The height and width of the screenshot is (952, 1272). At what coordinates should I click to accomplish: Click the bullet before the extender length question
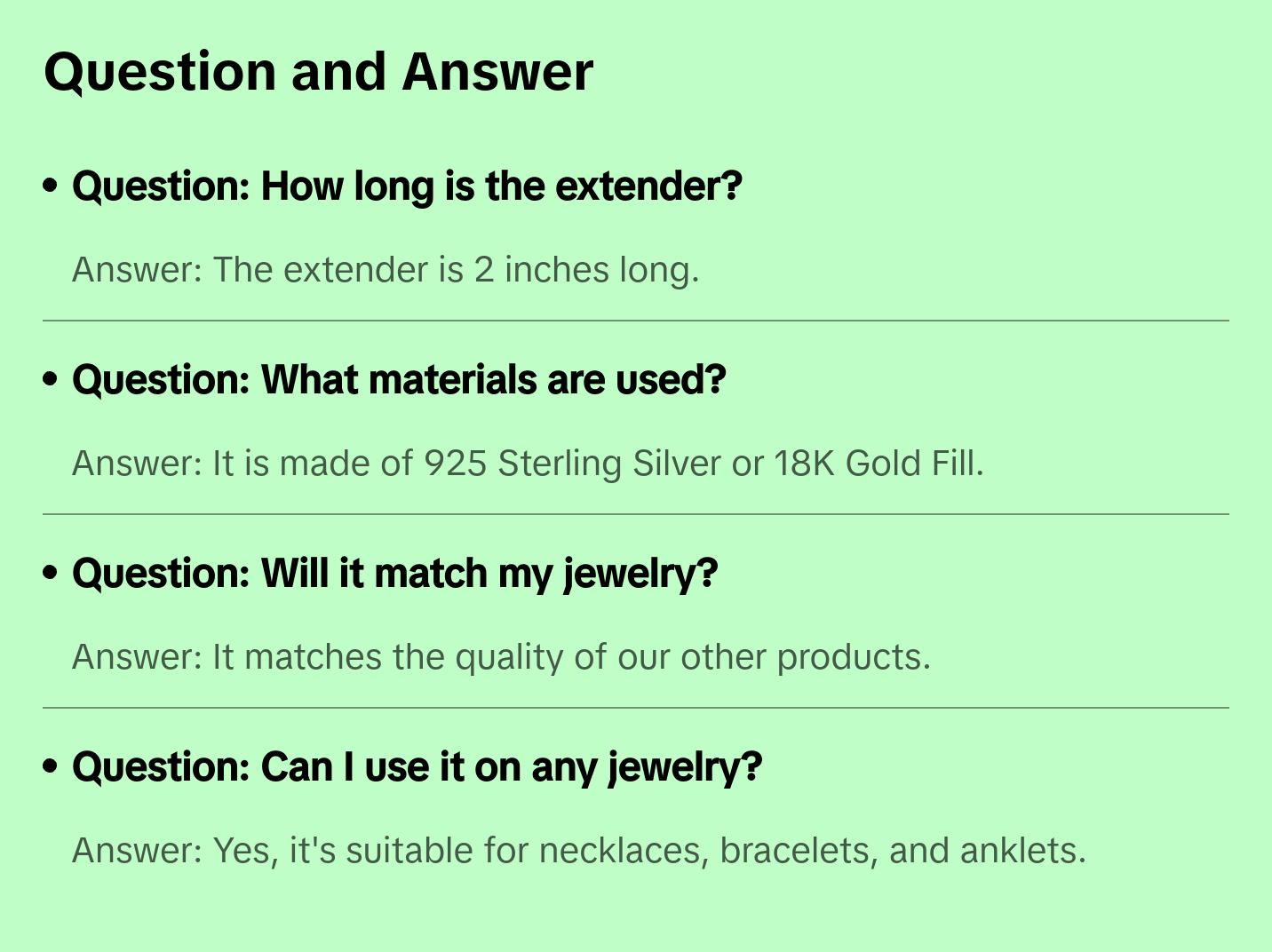tap(51, 186)
